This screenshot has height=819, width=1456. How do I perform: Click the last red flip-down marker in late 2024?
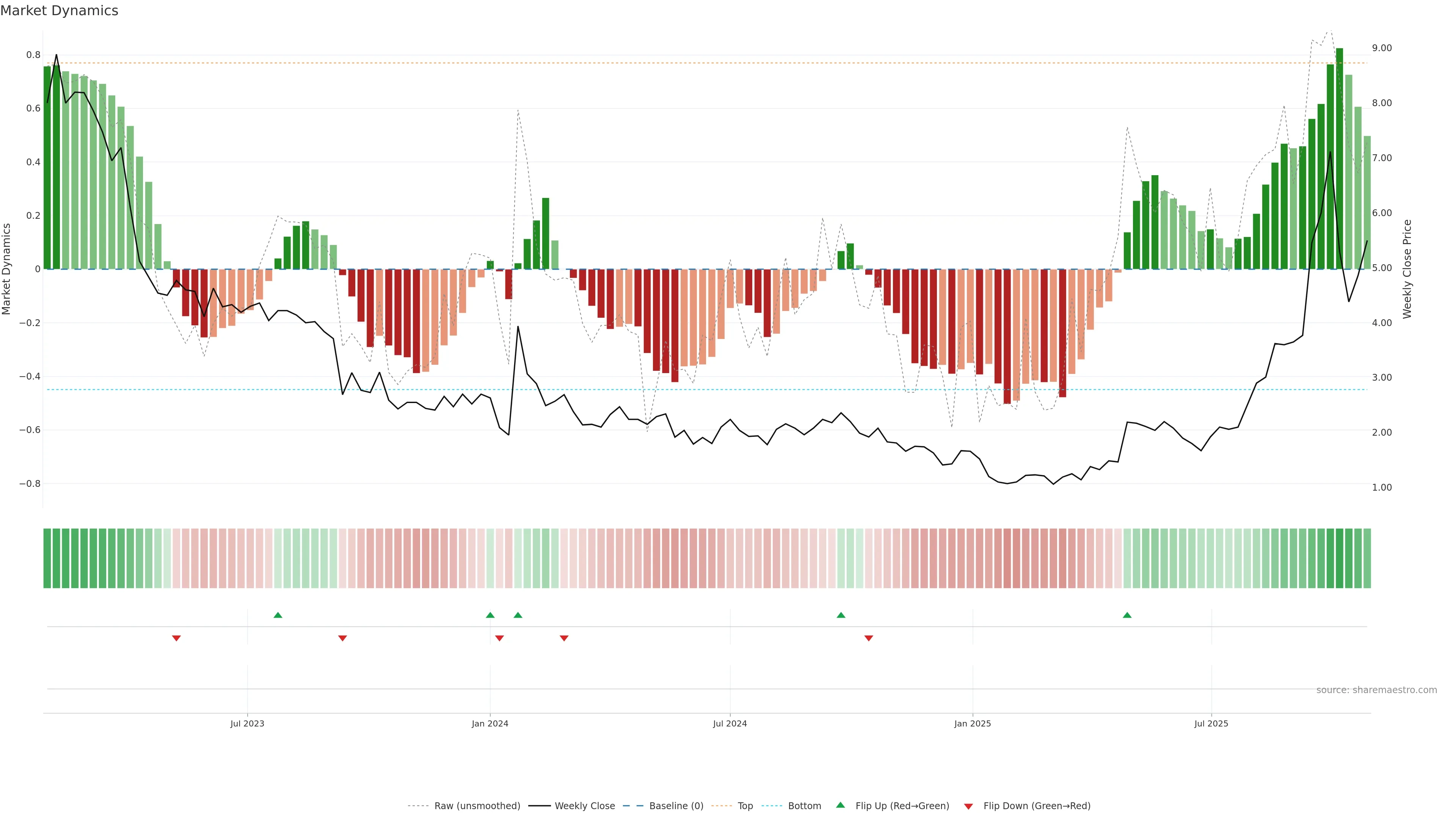[869, 638]
